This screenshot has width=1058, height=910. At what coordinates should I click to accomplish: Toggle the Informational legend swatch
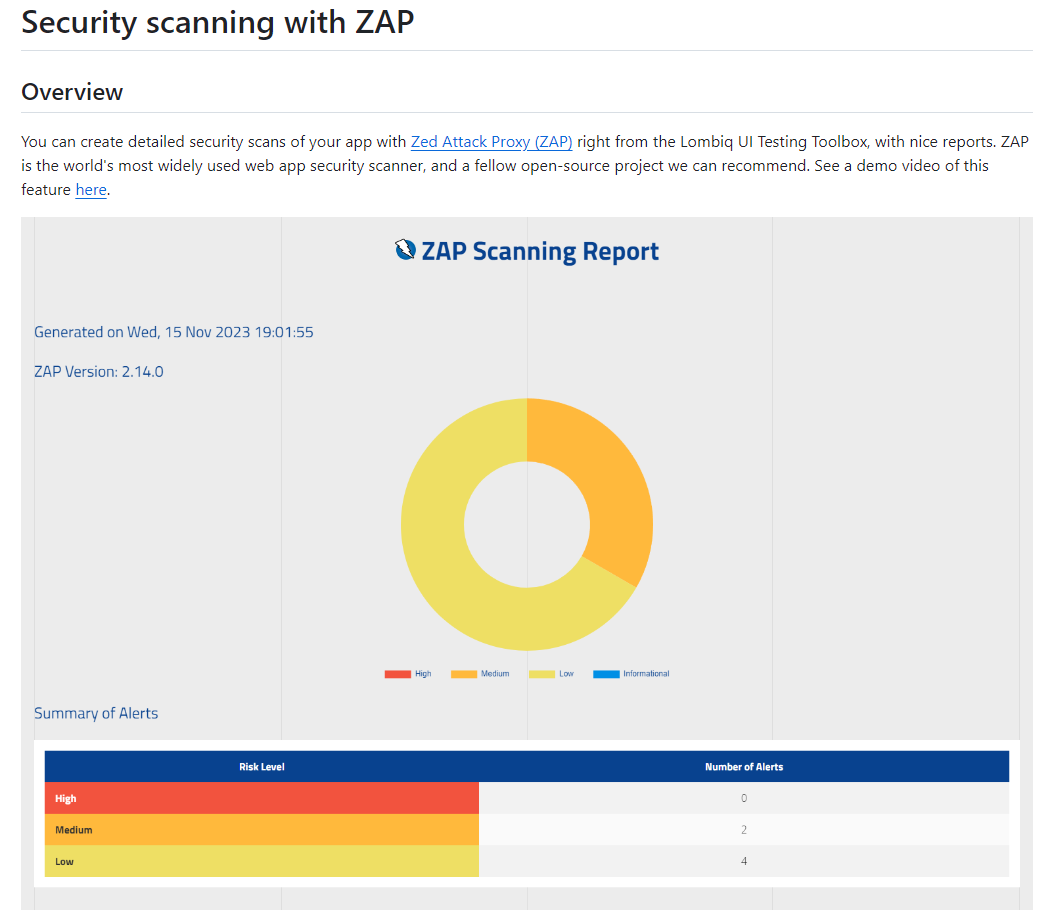[606, 674]
